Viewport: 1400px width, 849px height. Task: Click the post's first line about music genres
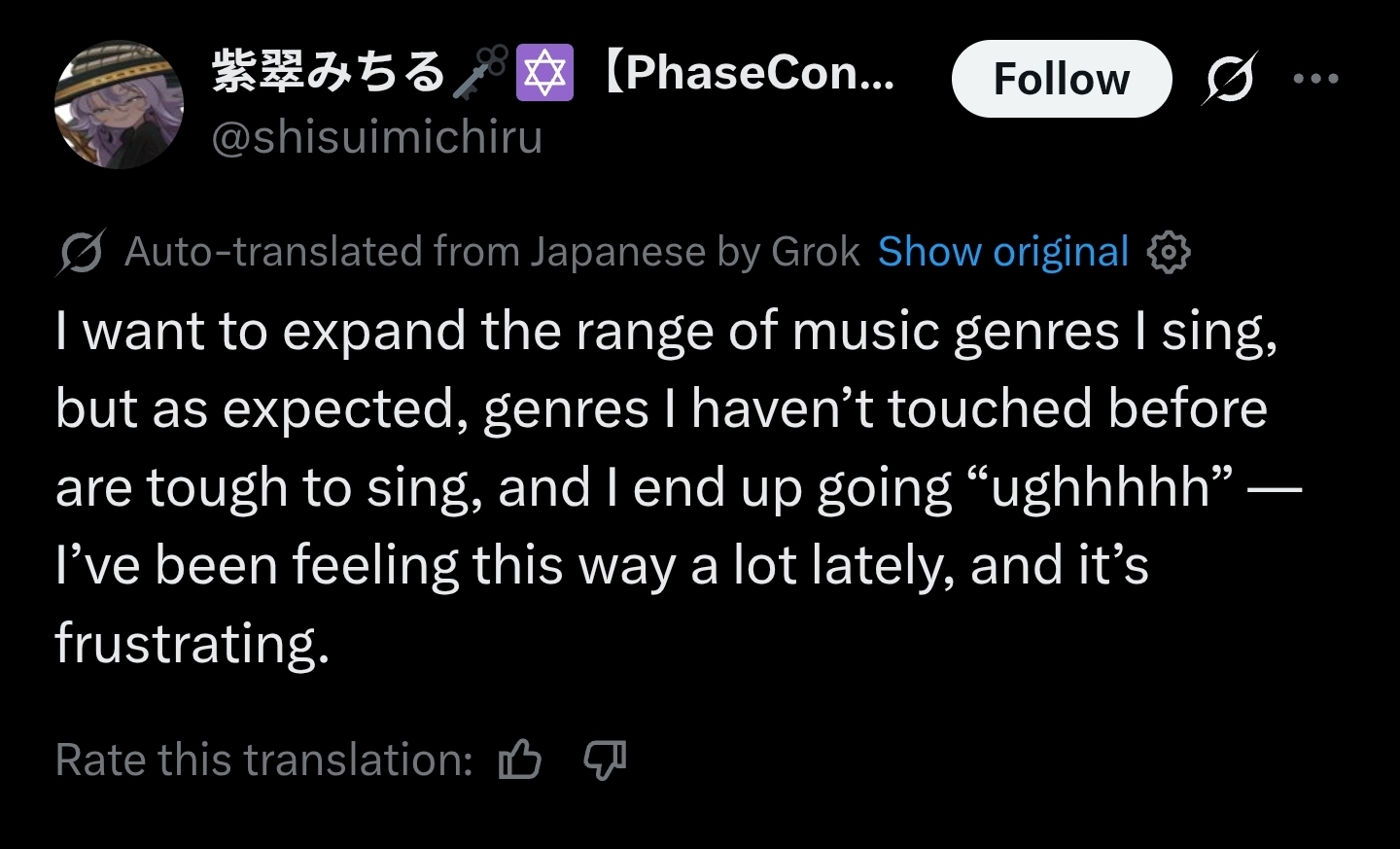point(666,332)
